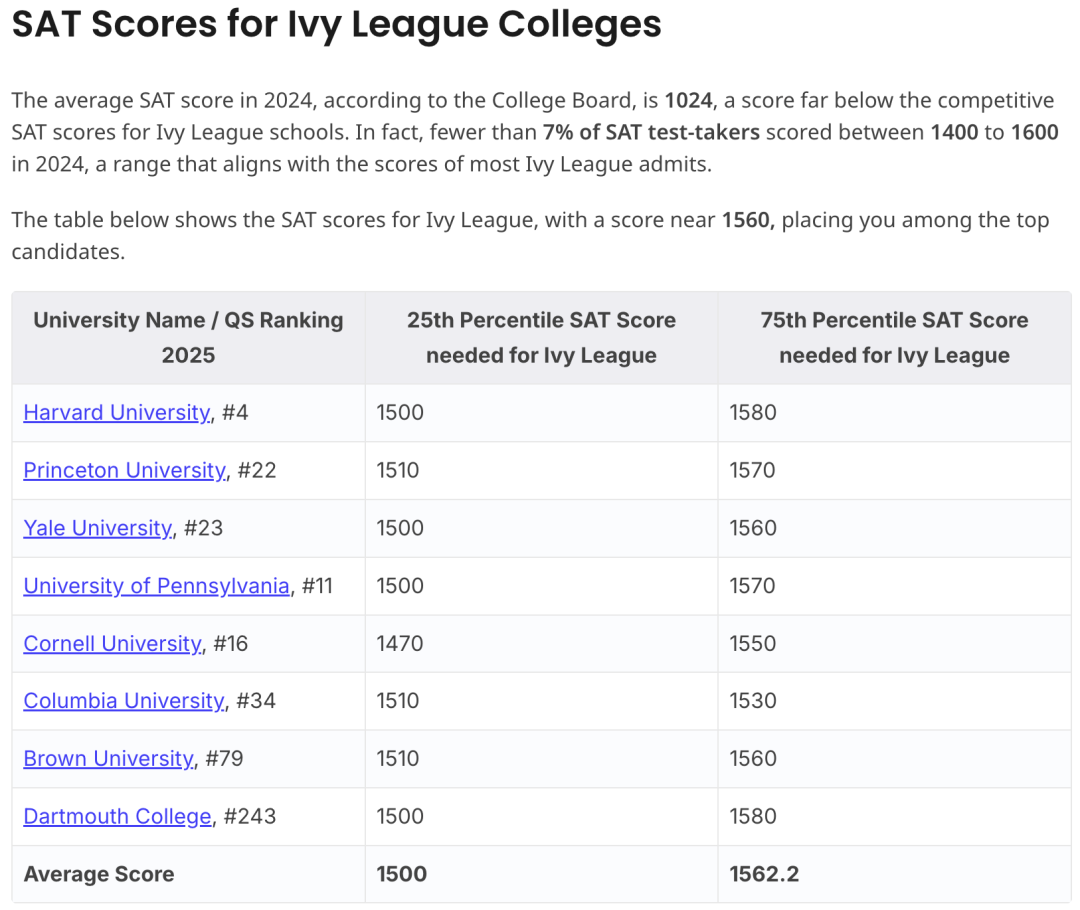Image resolution: width=1080 pixels, height=910 pixels.
Task: Select Harvard's 1580 score cell
Action: coord(894,413)
